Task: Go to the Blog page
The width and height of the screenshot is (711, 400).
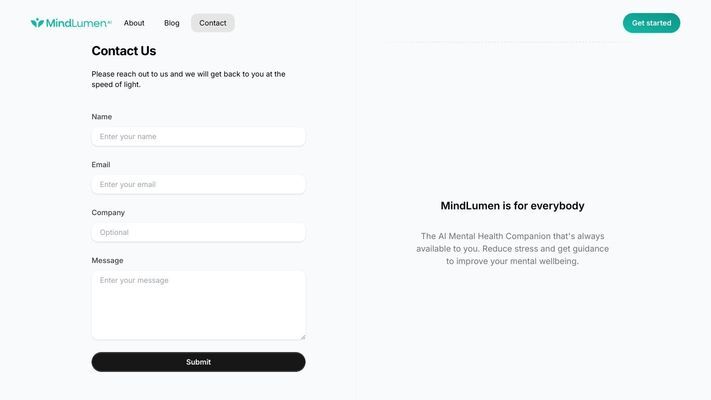Action: (172, 23)
